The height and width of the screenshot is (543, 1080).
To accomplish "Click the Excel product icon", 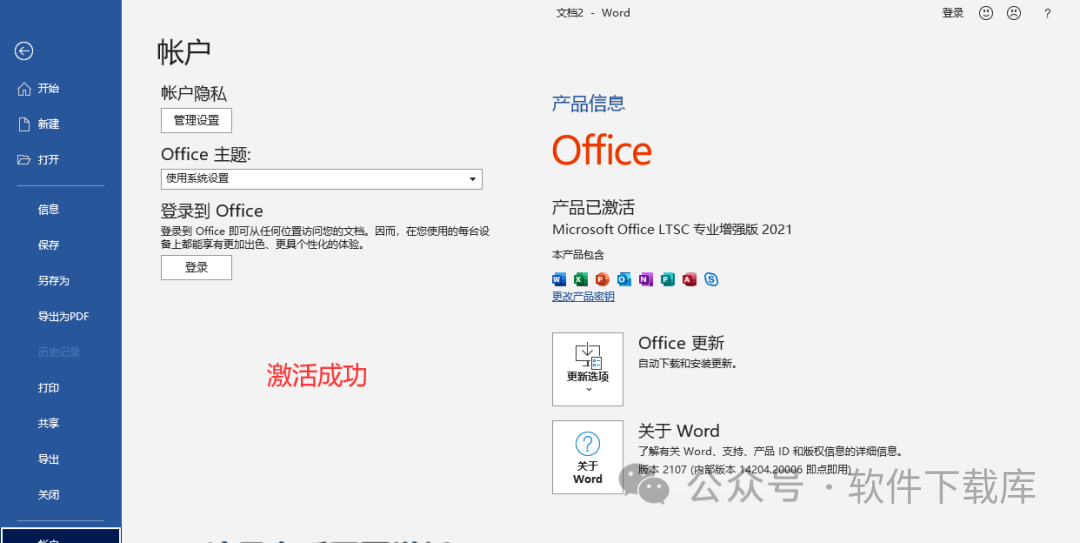I will pos(581,279).
